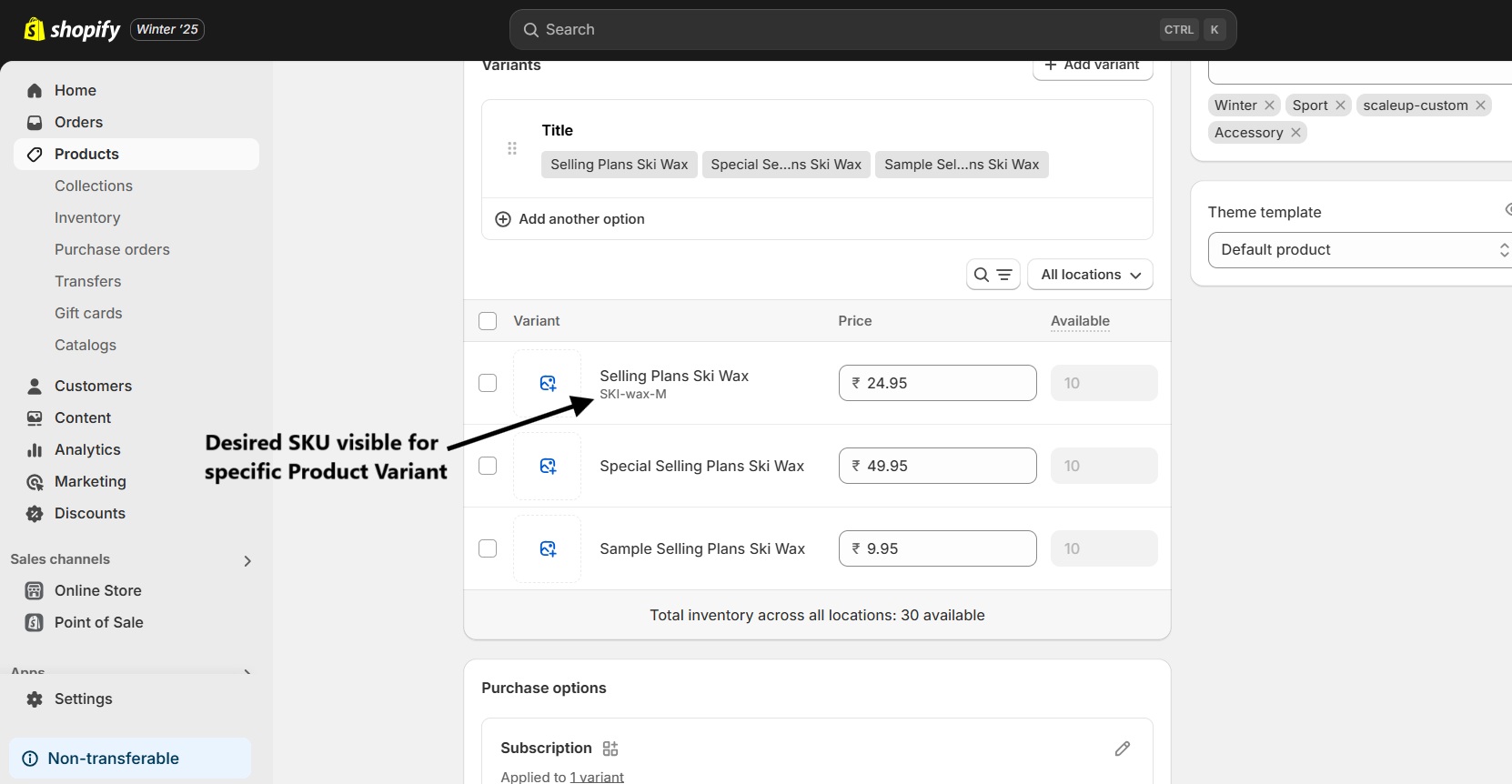Click the Sample Selling Plans Ski Wax variant name

(702, 548)
